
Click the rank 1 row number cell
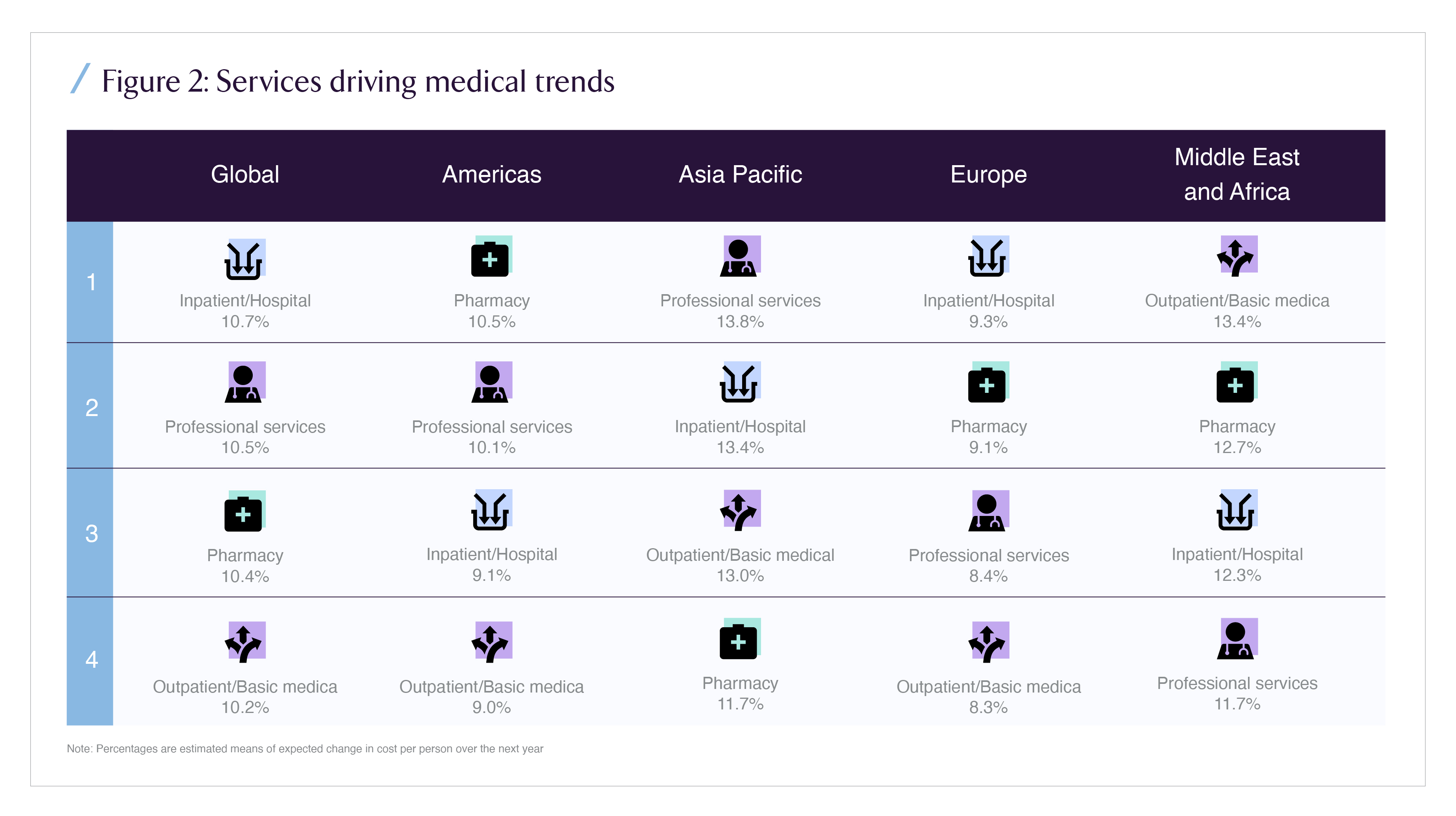[90, 282]
